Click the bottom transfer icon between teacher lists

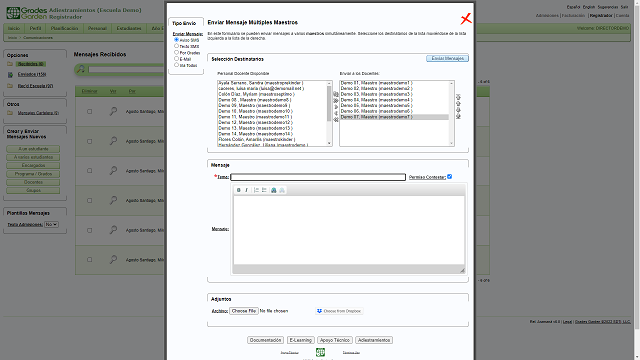click(336, 120)
